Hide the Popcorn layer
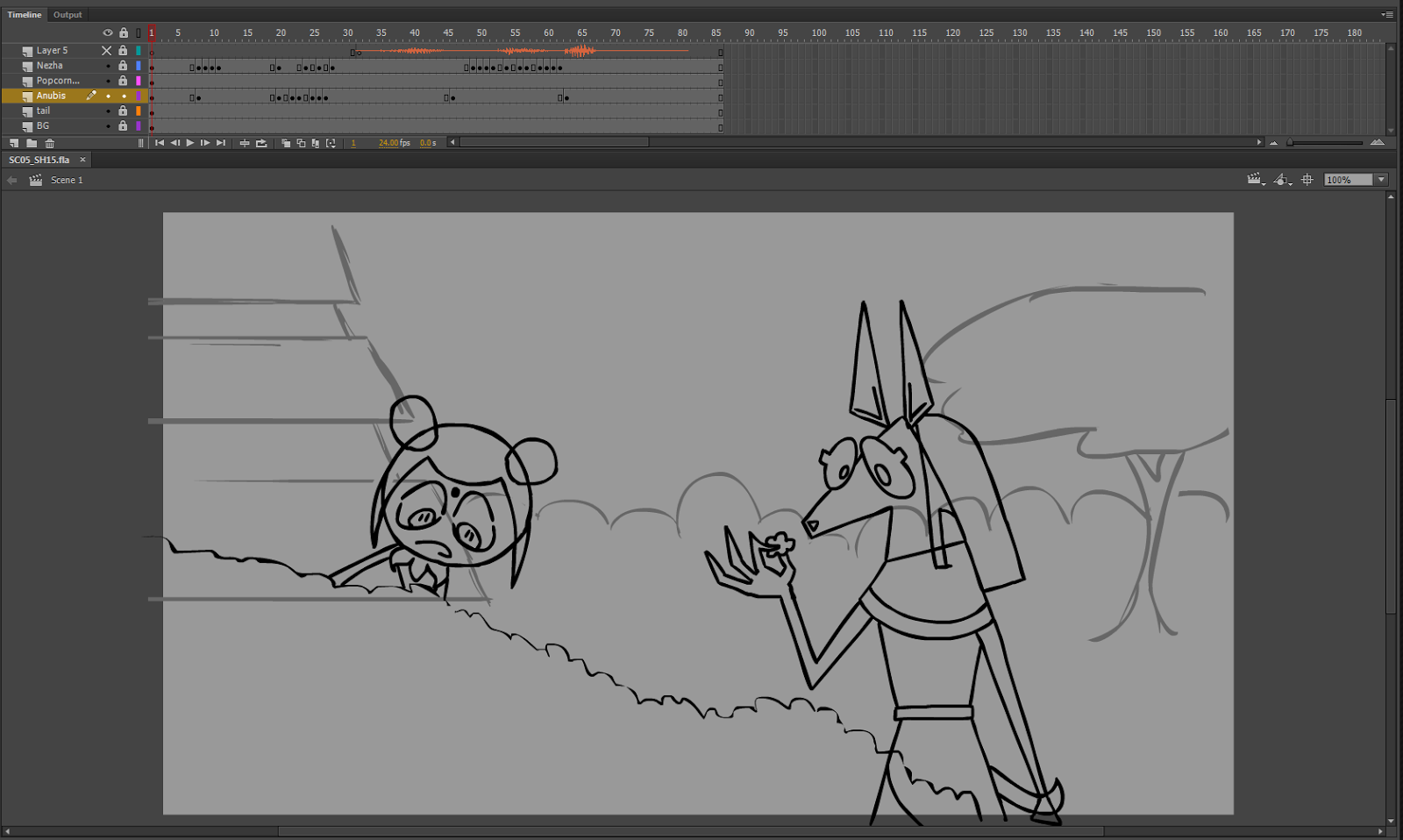Viewport: 1403px width, 840px height. (x=109, y=81)
